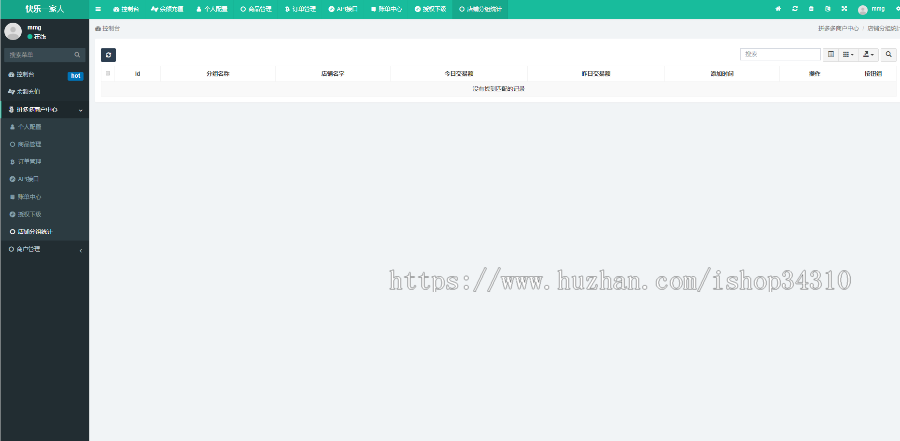Sort by the 店铺名字 column header
This screenshot has width=900, height=441.
[x=333, y=74]
